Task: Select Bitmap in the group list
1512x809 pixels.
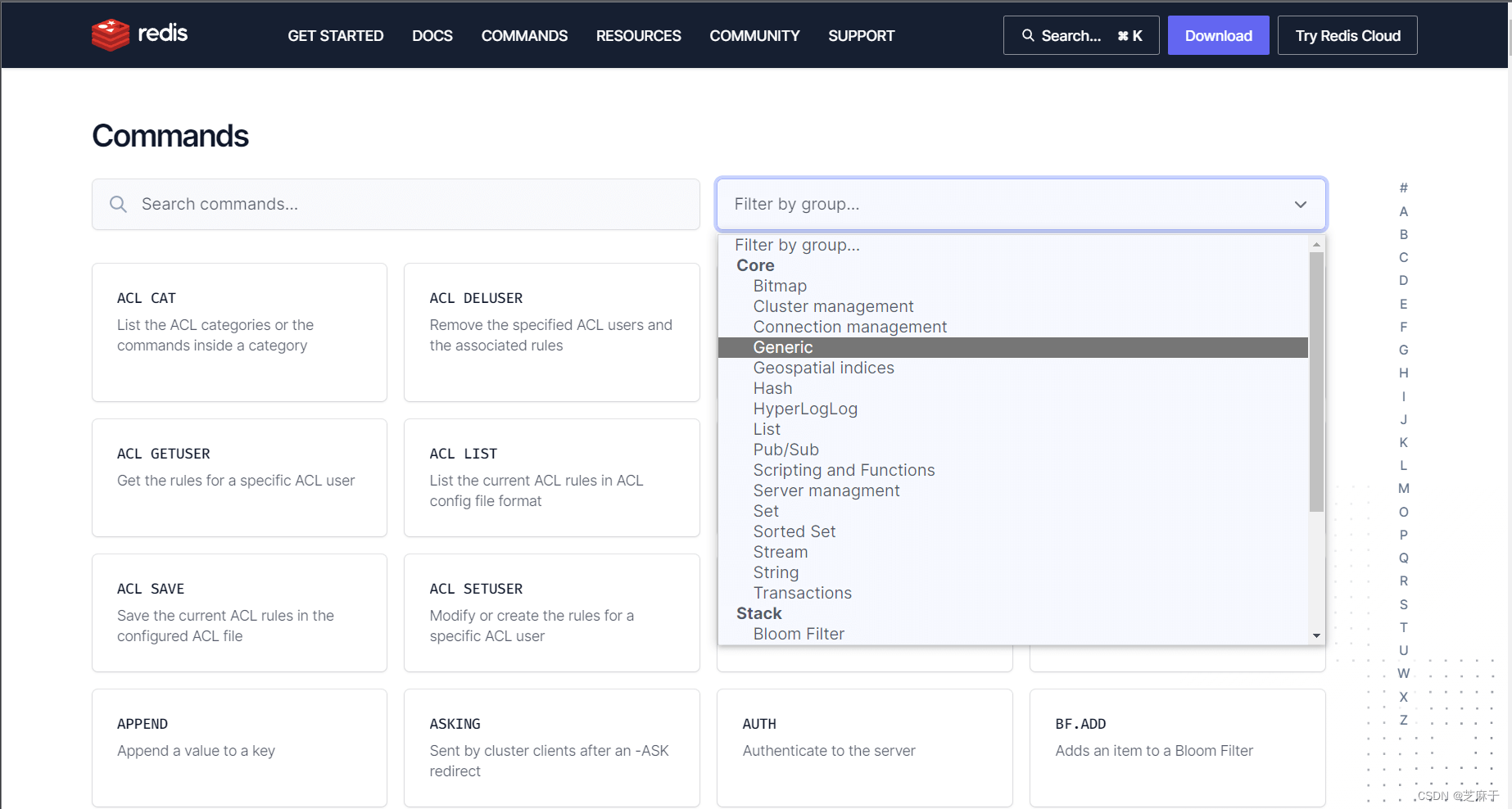Action: coord(1013,286)
